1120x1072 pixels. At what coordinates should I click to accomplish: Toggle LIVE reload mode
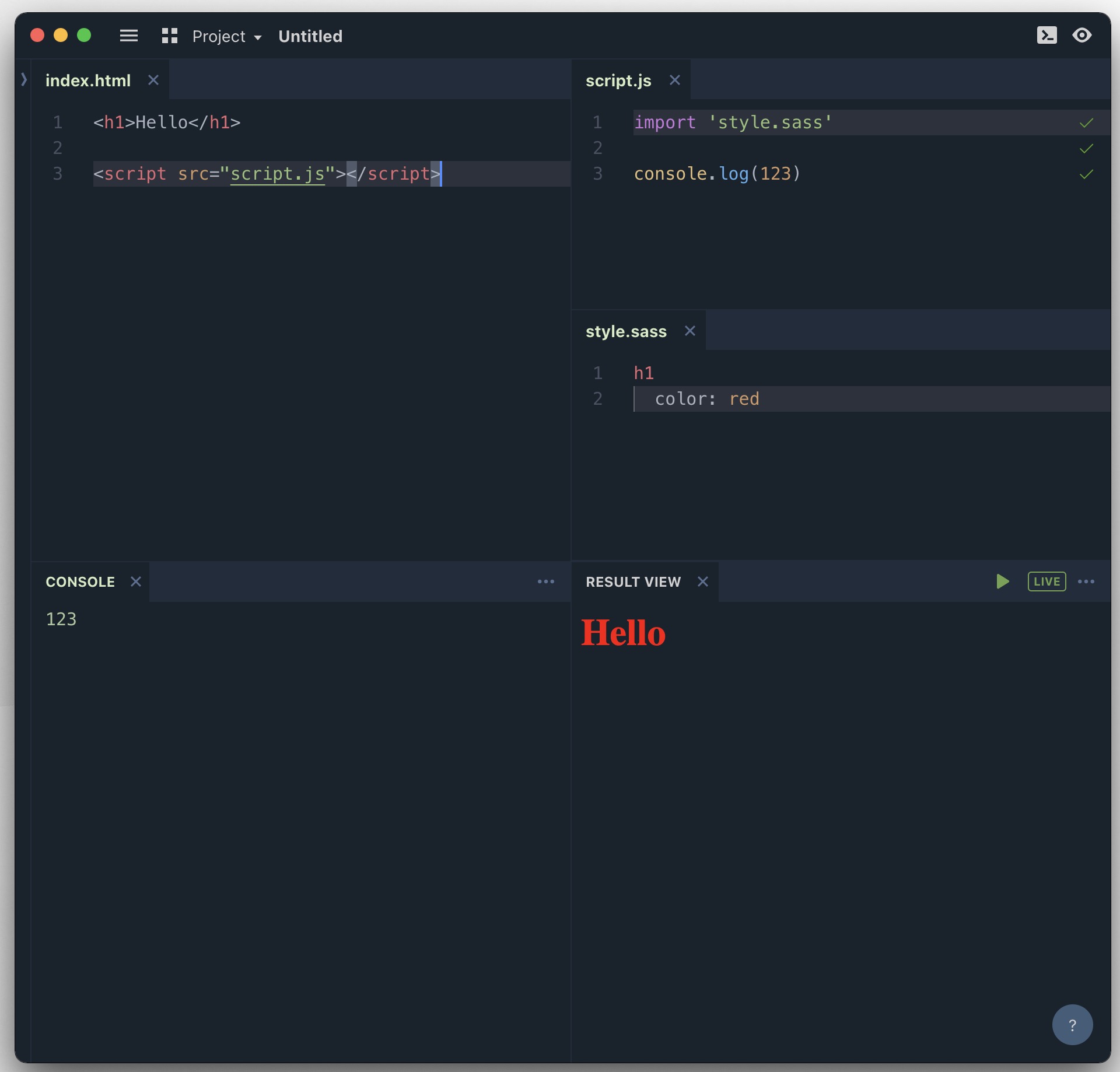point(1046,581)
